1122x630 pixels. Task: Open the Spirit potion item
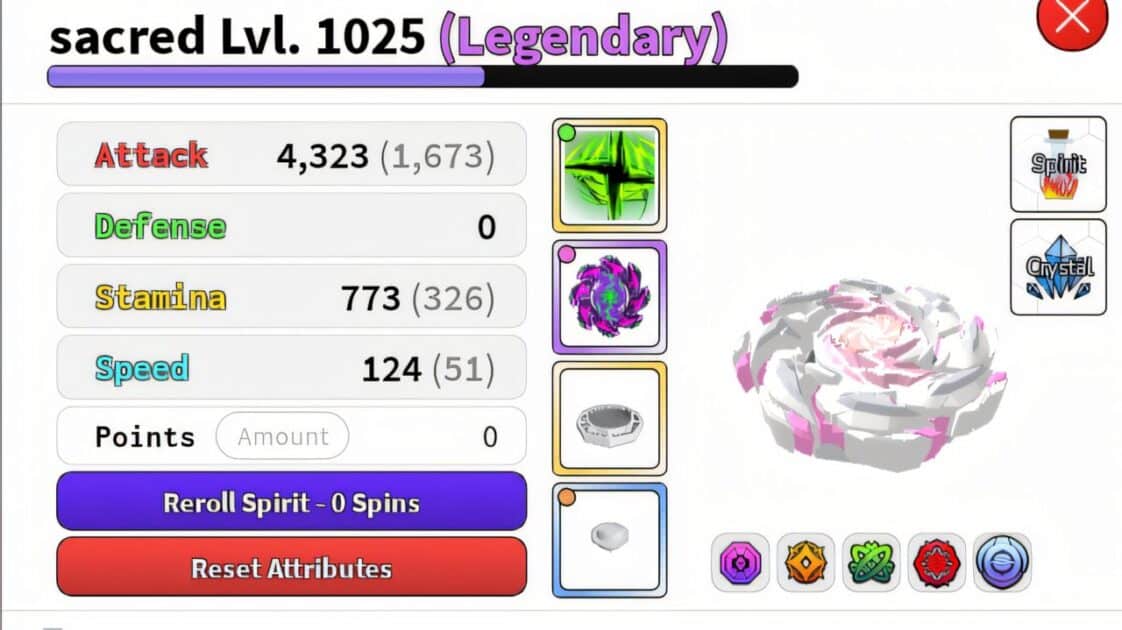click(1058, 165)
